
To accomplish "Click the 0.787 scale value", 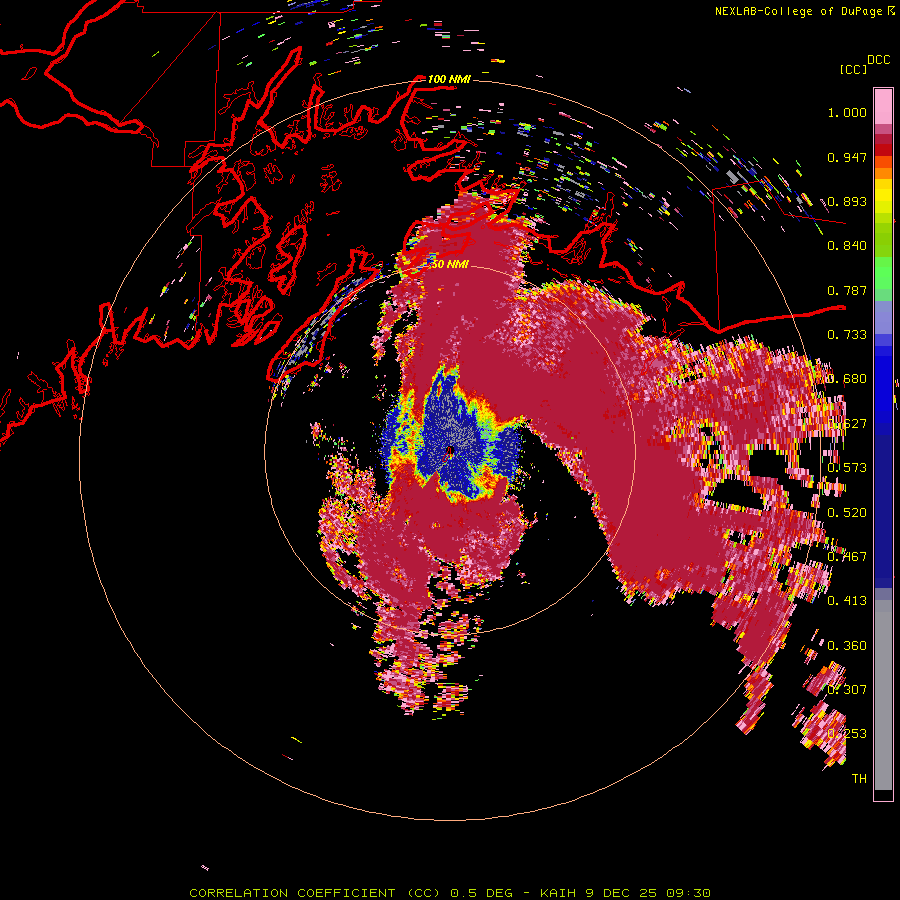I will pos(847,290).
